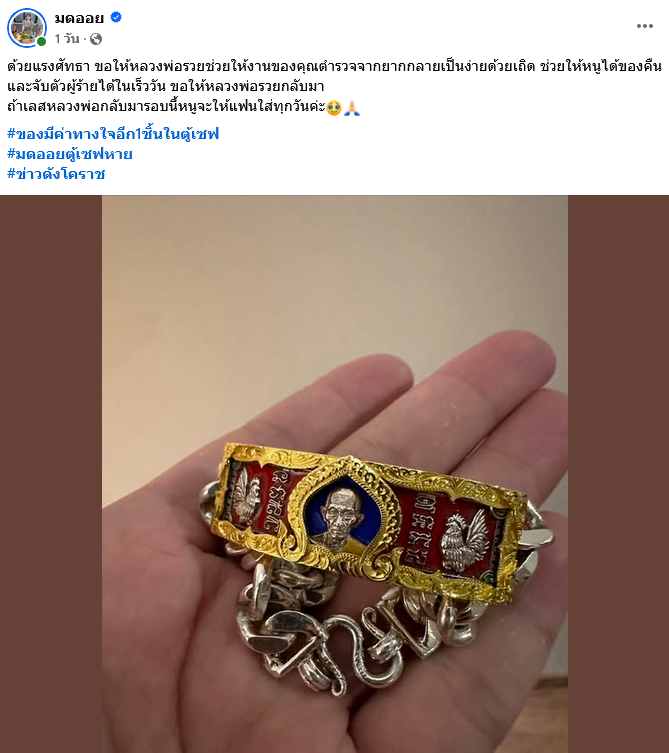Click the blue verified badge icon

(x=116, y=17)
